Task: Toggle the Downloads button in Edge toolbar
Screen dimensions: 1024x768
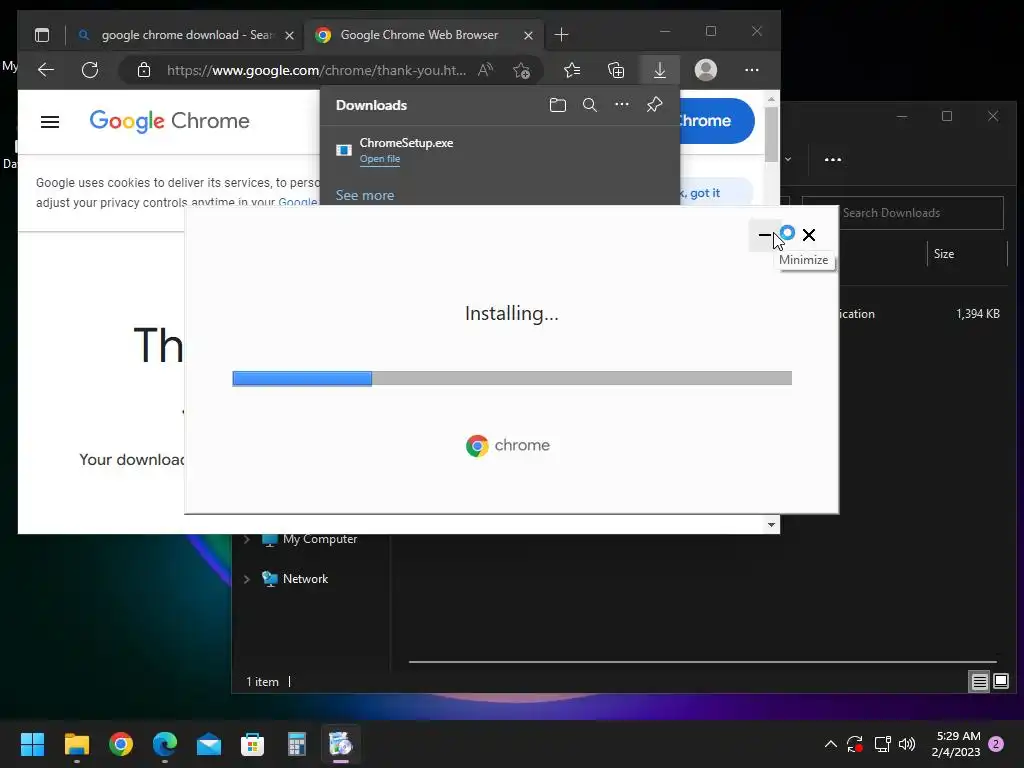Action: pos(660,70)
